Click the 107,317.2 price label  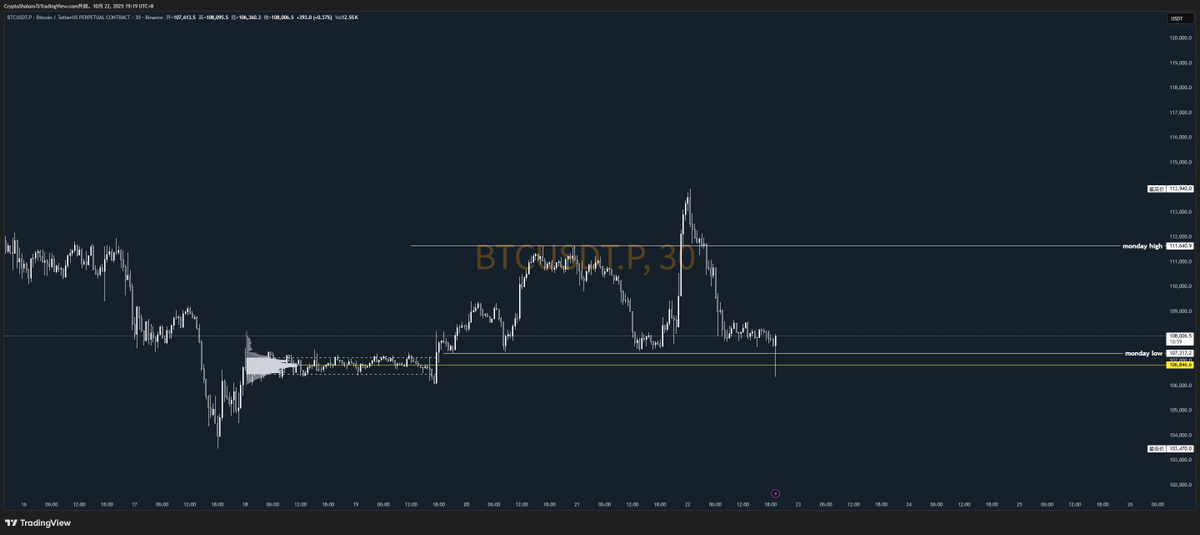(x=1181, y=353)
